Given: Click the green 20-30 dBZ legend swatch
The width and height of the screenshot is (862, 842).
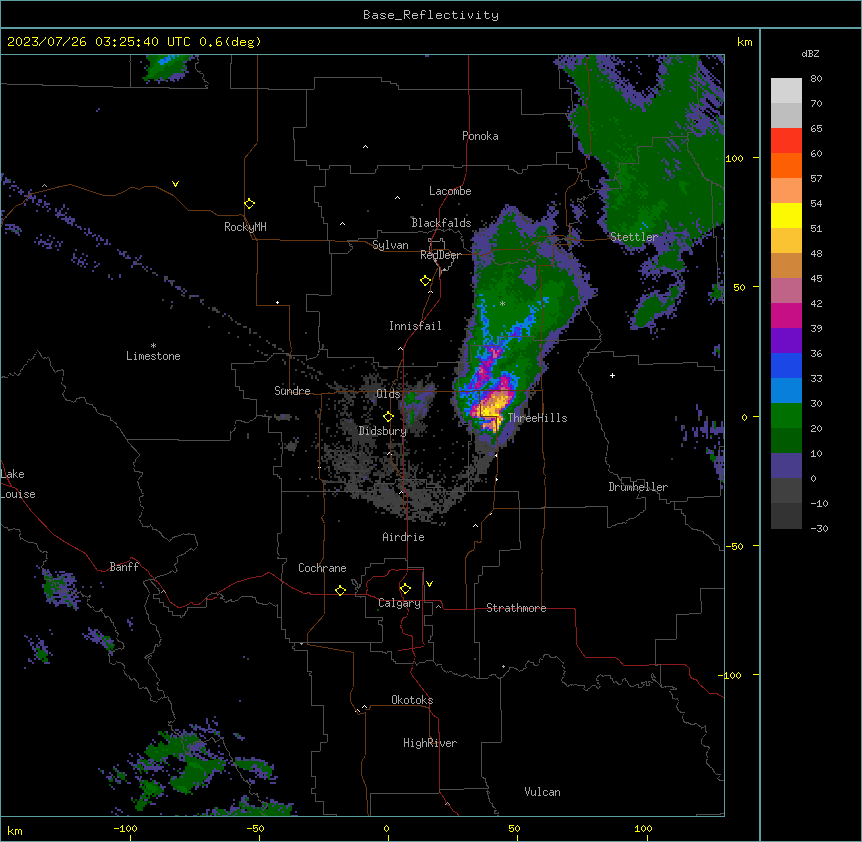Looking at the screenshot, I should click(x=786, y=416).
